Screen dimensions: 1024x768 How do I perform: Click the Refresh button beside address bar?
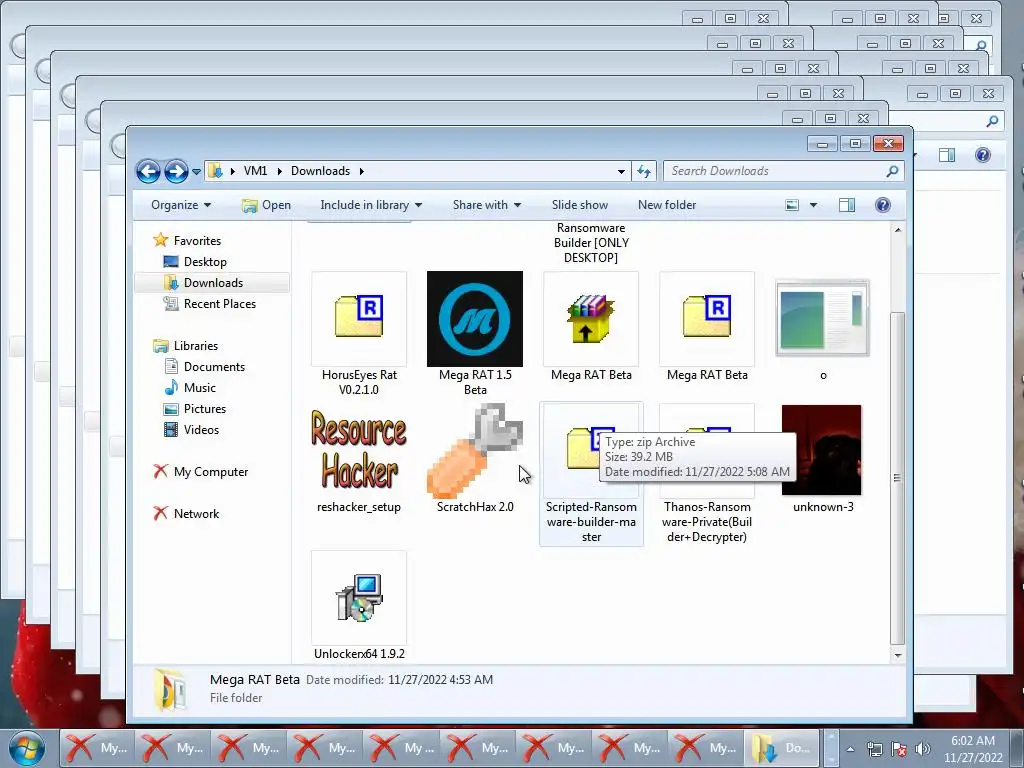coord(645,171)
